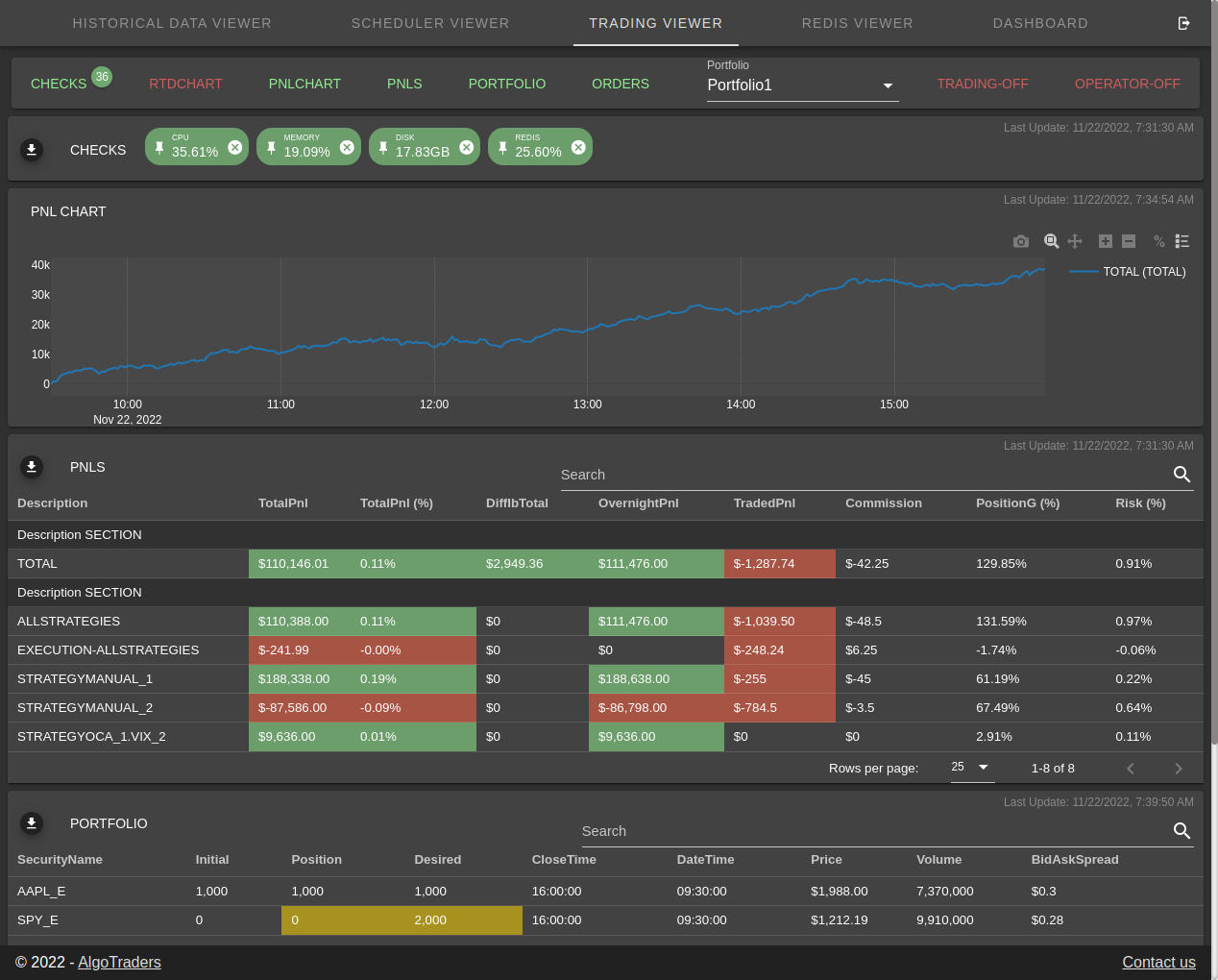Zoom in using the chart plus icon
Screen dimensions: 1218x980
click(1106, 241)
